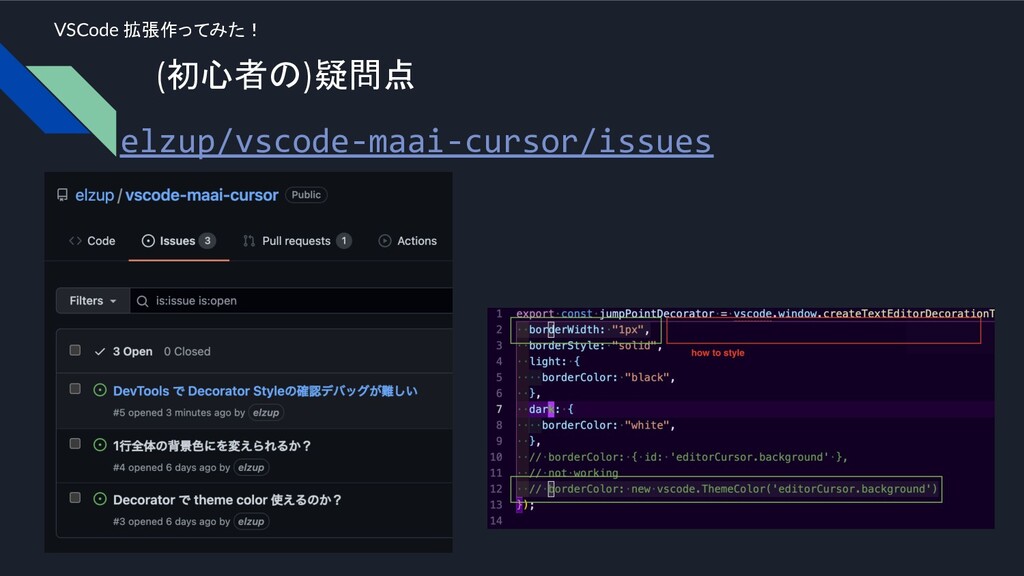The height and width of the screenshot is (576, 1024).
Task: Switch to the Issues tab
Action: 178,241
